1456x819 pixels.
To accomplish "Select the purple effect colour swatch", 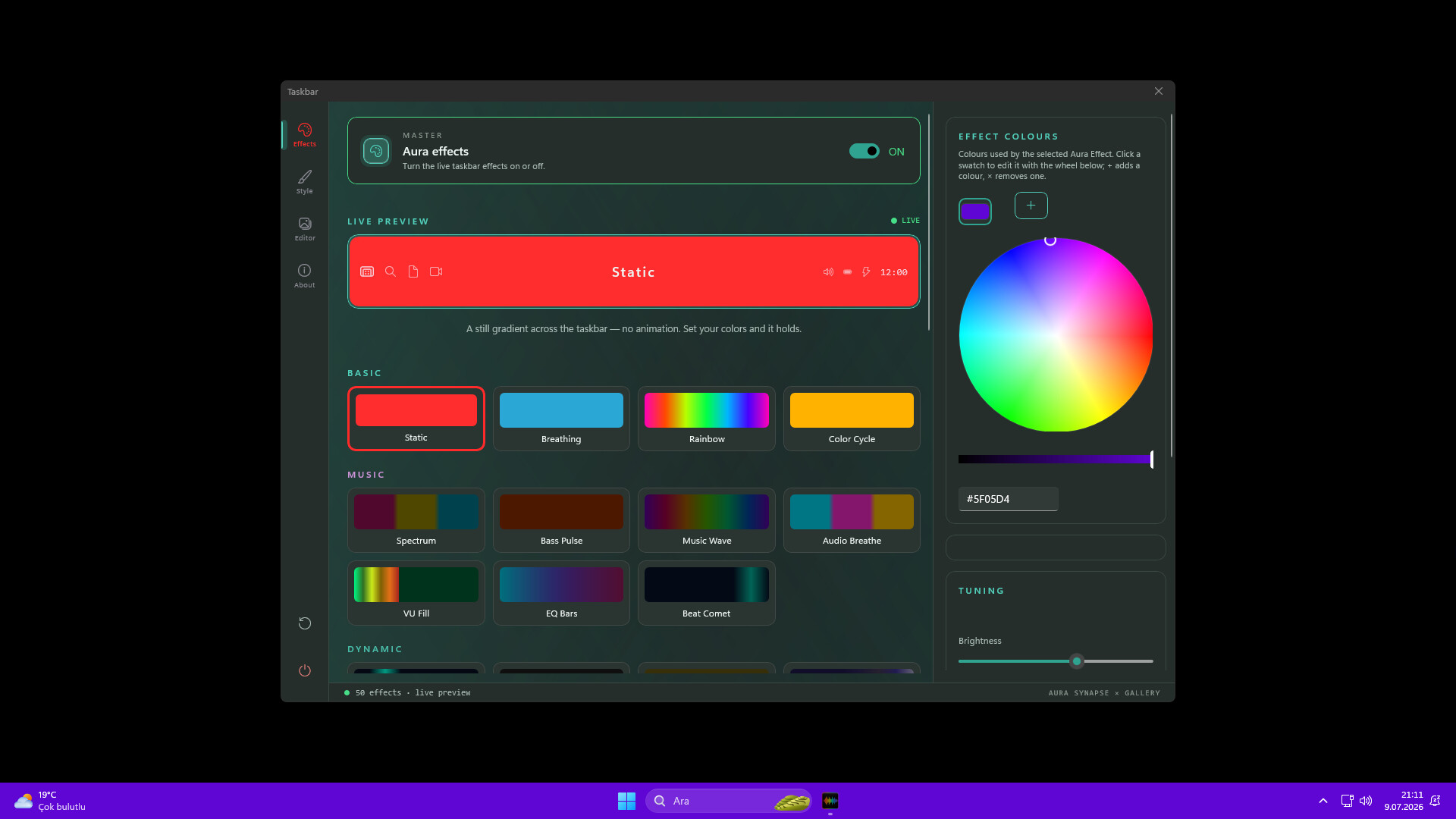I will pyautogui.click(x=975, y=212).
